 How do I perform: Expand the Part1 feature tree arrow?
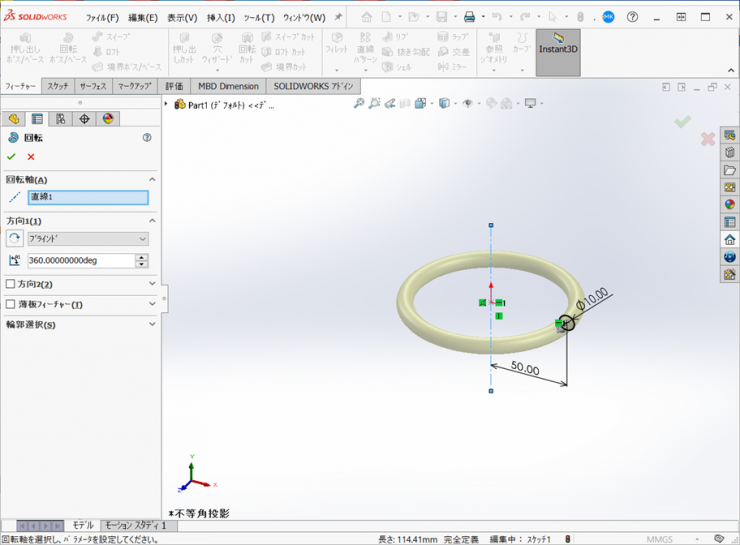pyautogui.click(x=167, y=104)
